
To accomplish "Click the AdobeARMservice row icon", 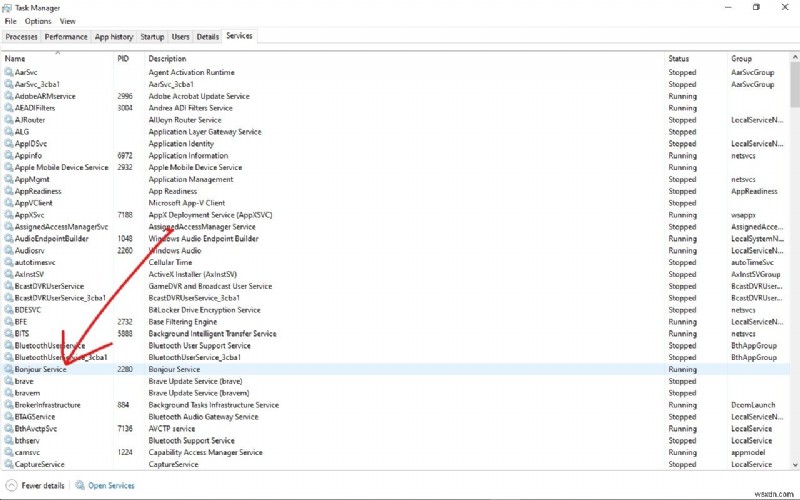I will coord(9,96).
